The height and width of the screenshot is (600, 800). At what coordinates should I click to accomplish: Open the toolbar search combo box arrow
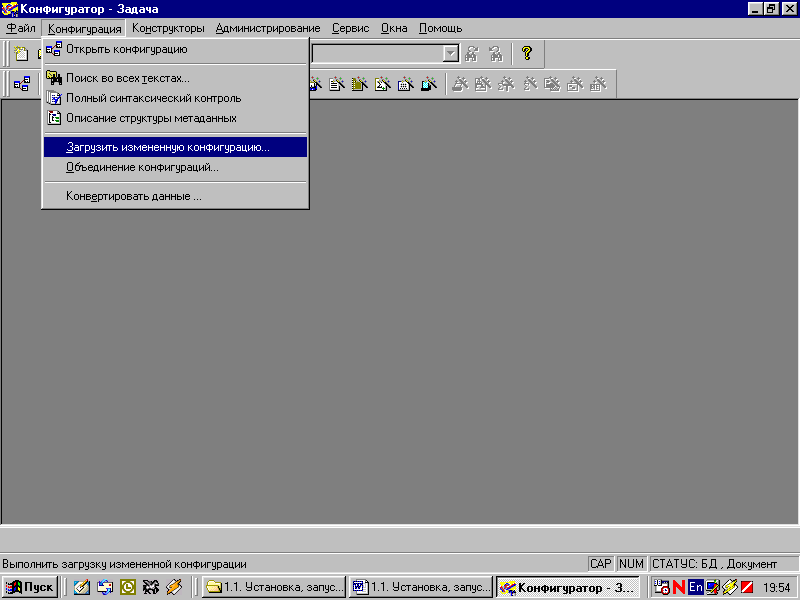point(451,53)
